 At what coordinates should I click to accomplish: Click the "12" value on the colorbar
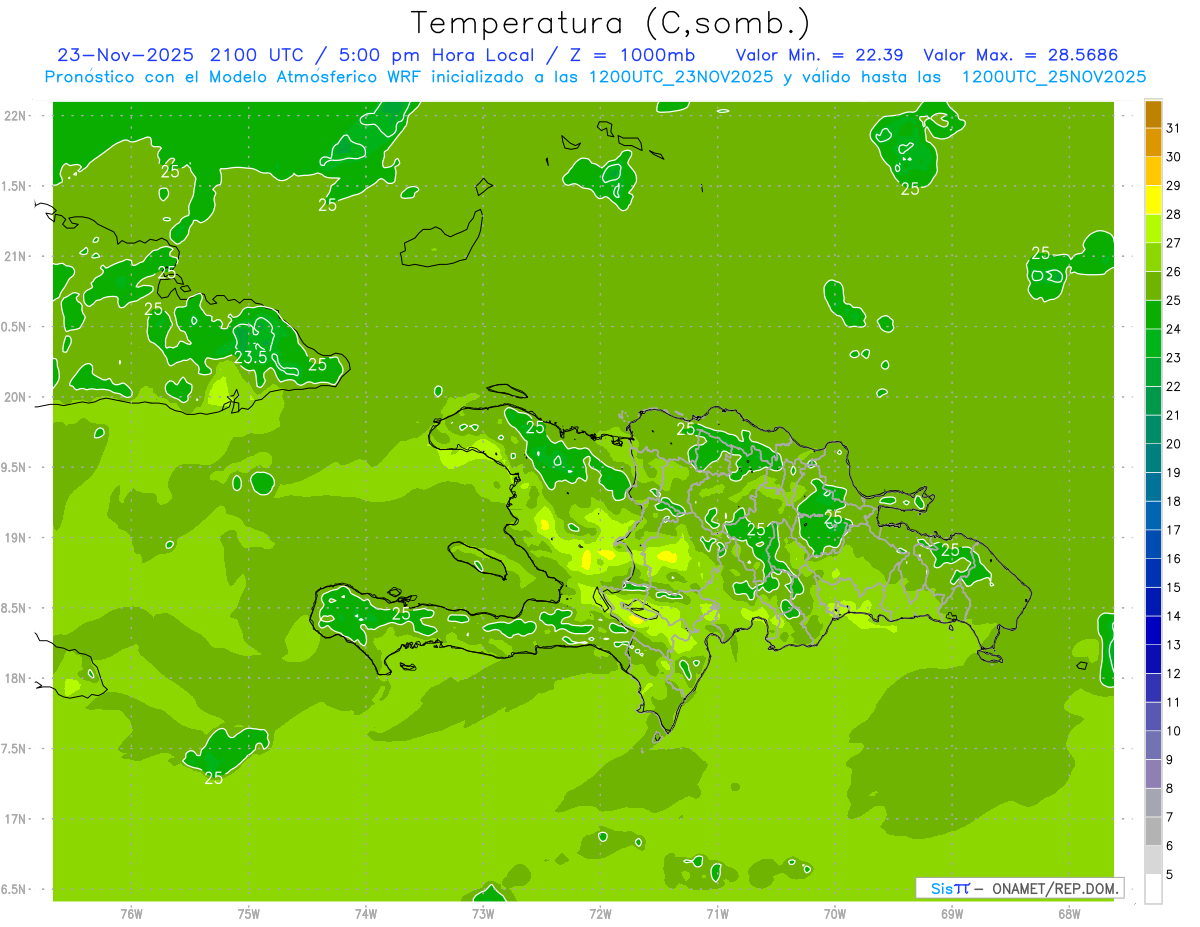[x=1174, y=674]
